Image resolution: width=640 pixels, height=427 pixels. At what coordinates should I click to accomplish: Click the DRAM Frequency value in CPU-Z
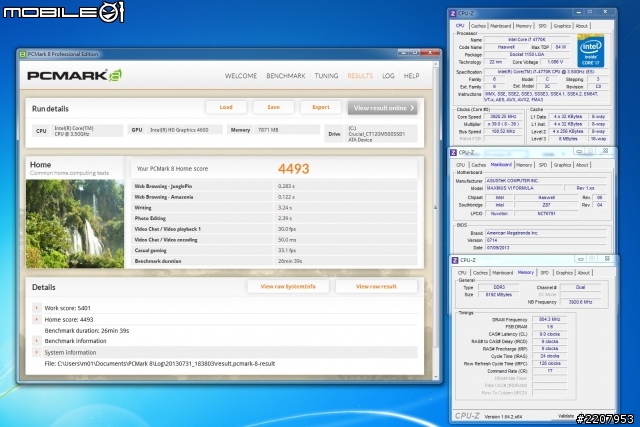(549, 319)
